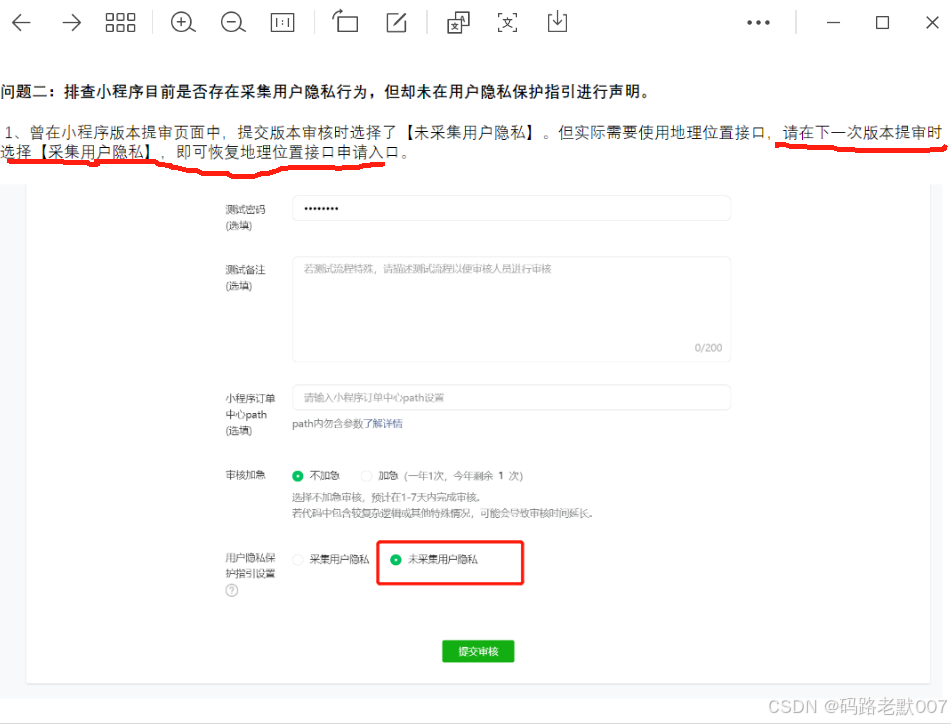
Task: Click the help question mark icon
Action: point(231,590)
